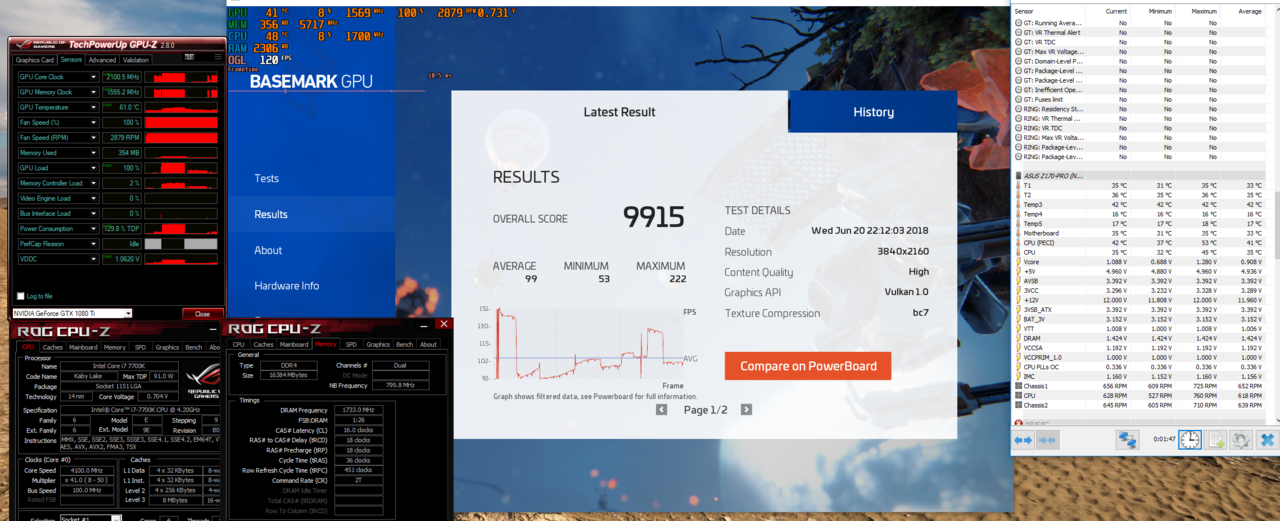Click ASUS Z170-PRO sensor group icon

[1018, 176]
